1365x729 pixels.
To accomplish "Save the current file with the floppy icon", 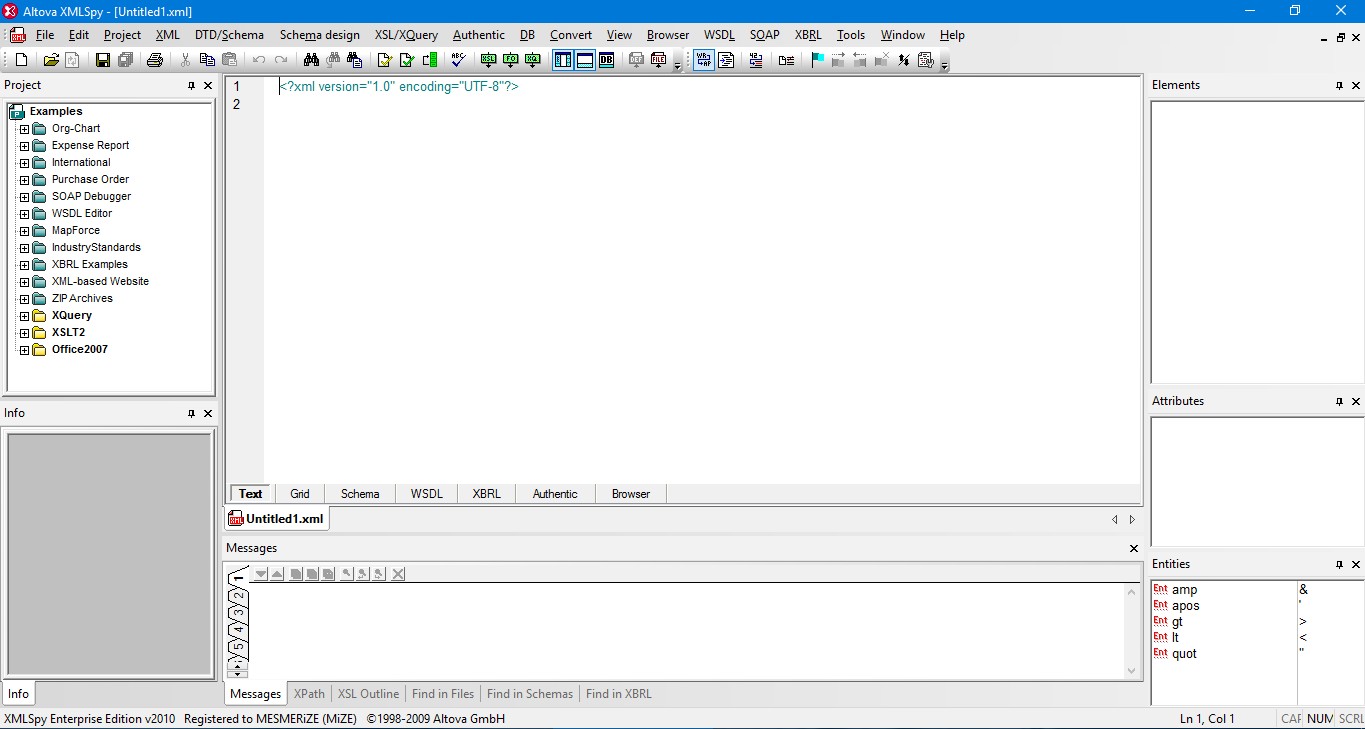I will click(x=103, y=60).
